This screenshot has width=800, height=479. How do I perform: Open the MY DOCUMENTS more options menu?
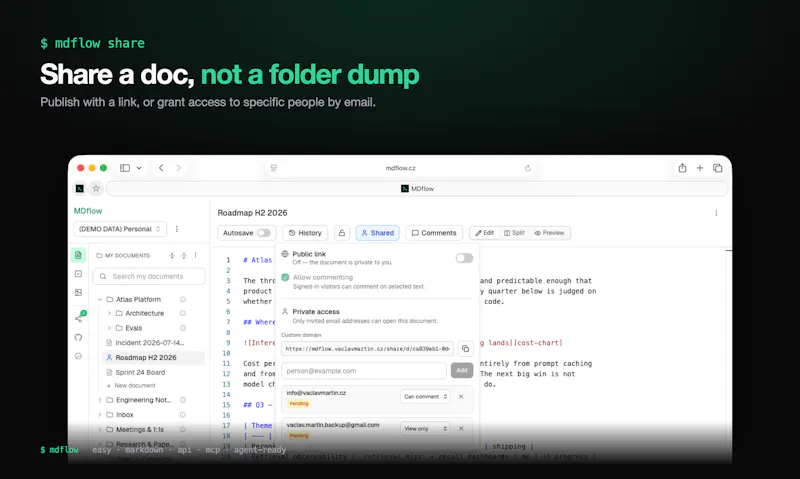[195, 256]
